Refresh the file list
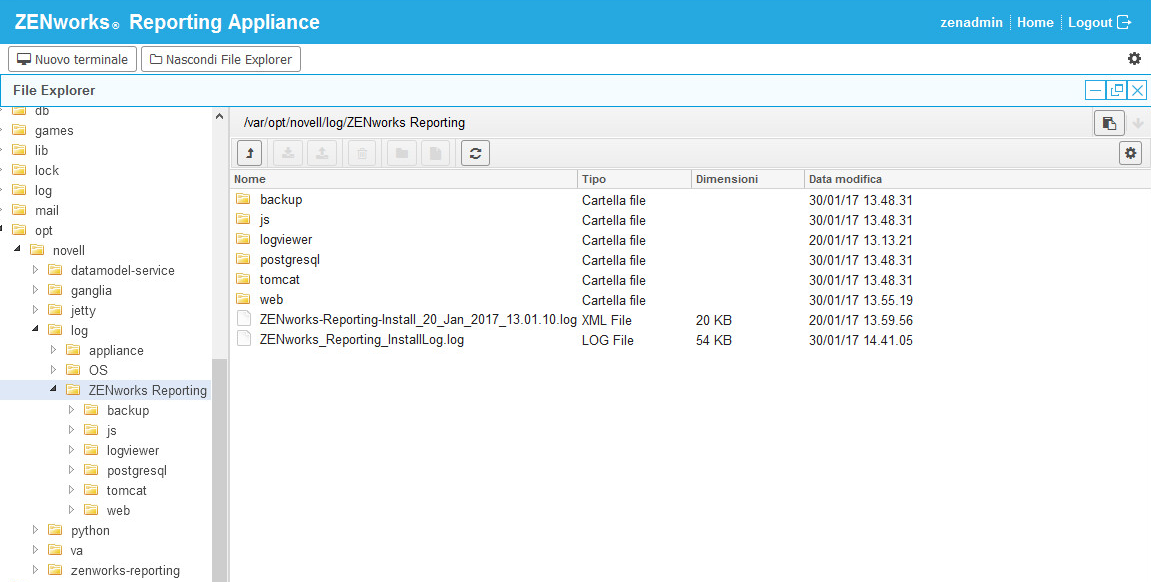Image resolution: width=1151 pixels, height=582 pixels. (475, 153)
